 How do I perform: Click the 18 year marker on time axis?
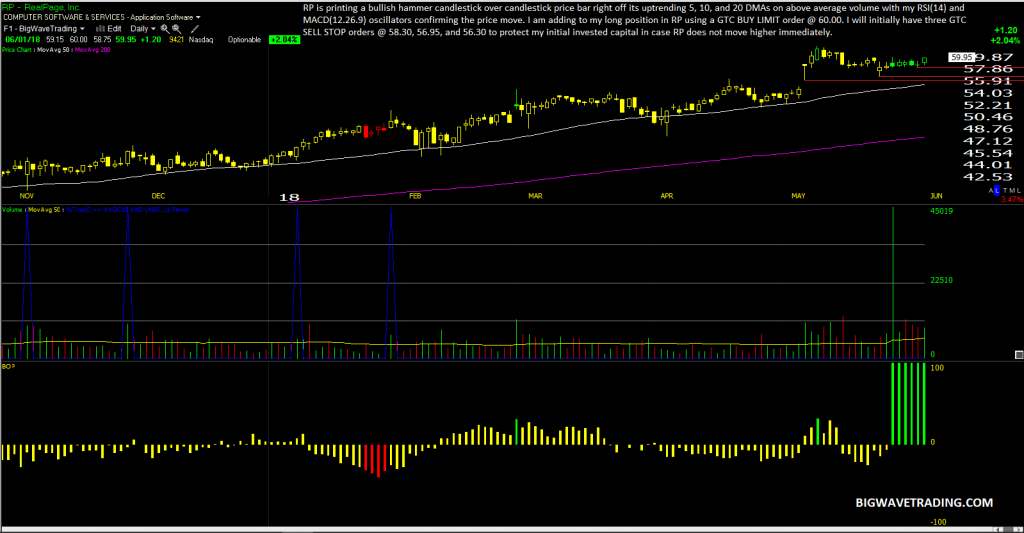[x=289, y=197]
